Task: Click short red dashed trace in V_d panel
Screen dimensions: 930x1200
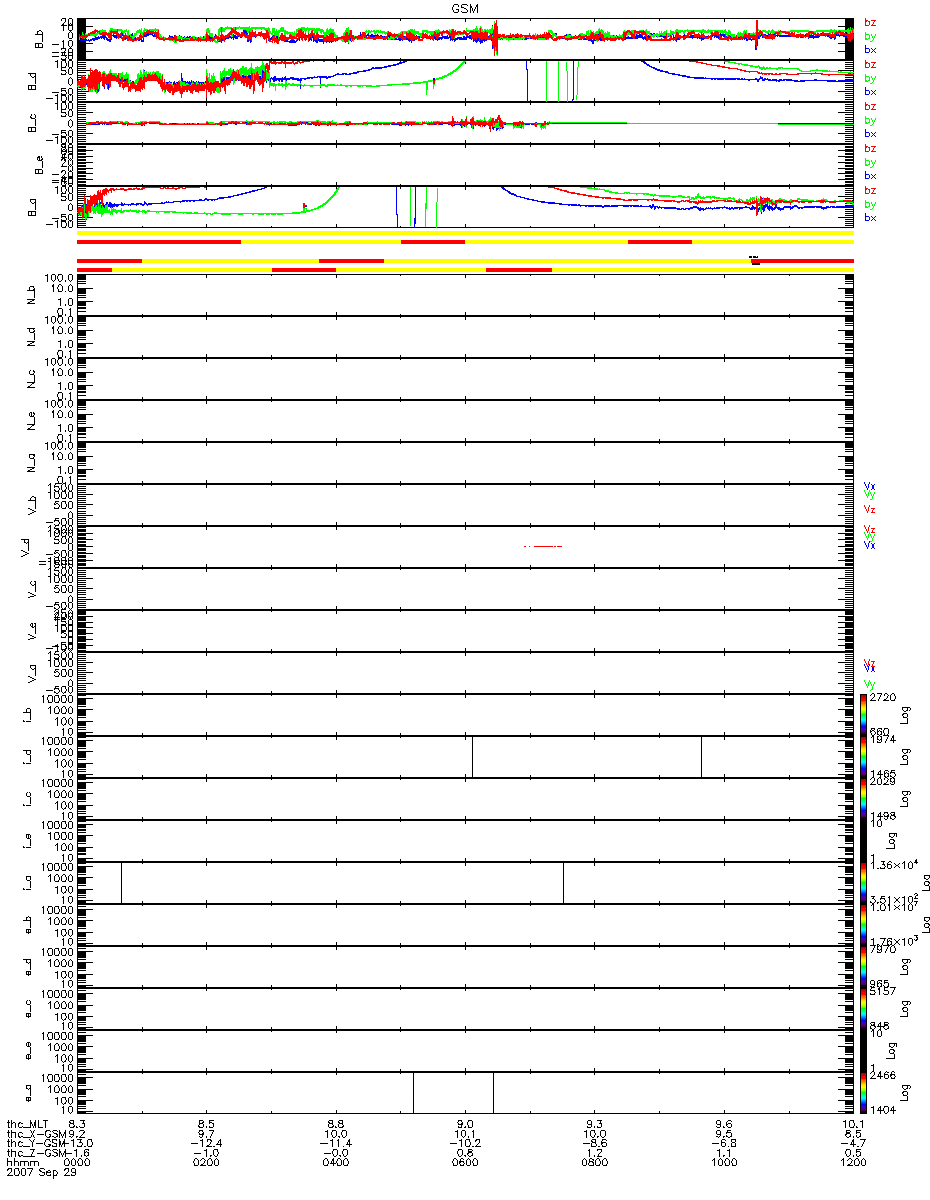Action: click(544, 546)
